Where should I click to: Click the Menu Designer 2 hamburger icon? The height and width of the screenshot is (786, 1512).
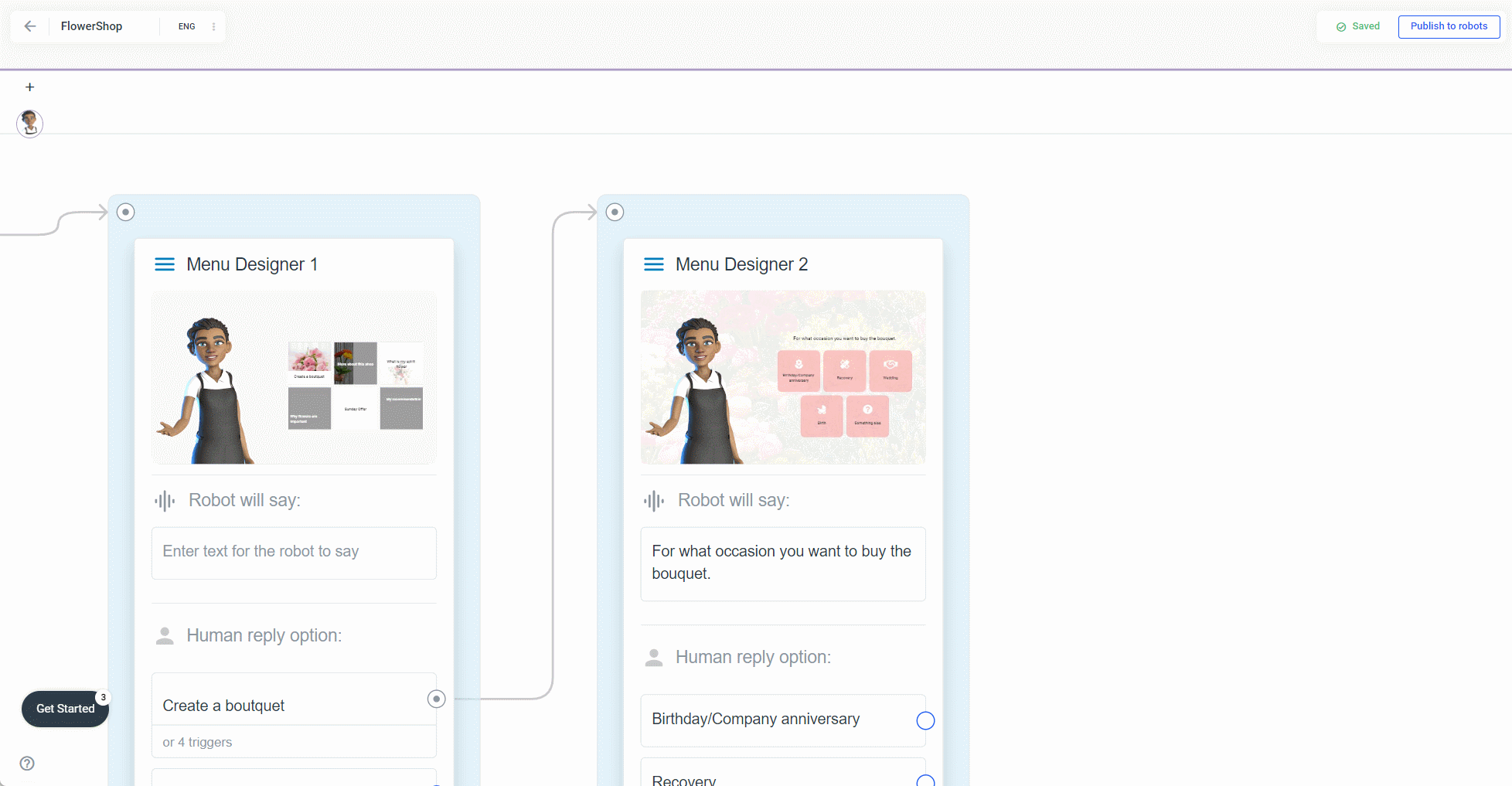tap(654, 264)
